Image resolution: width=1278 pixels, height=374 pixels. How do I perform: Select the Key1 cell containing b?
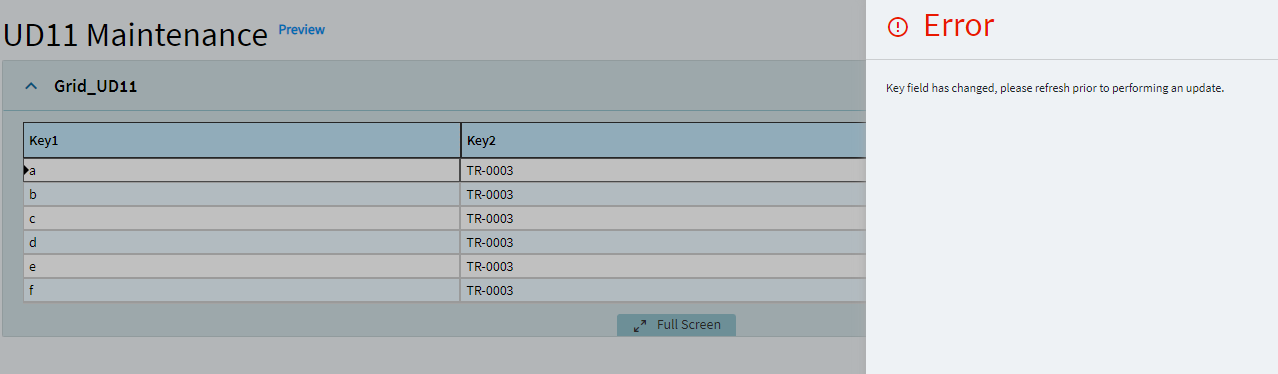coord(242,194)
